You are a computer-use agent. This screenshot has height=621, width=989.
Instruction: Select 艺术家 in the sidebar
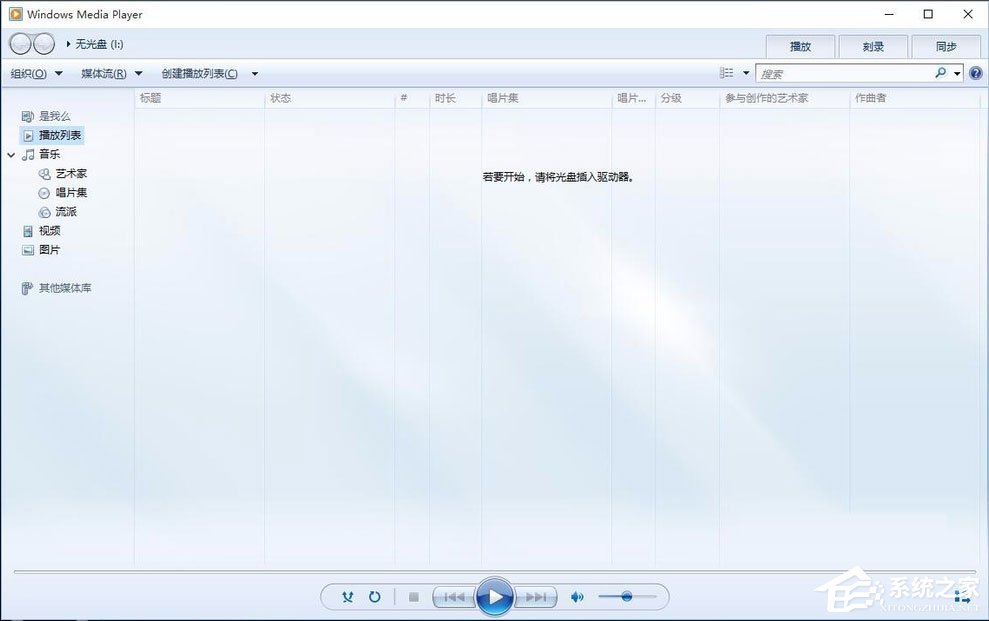(70, 173)
